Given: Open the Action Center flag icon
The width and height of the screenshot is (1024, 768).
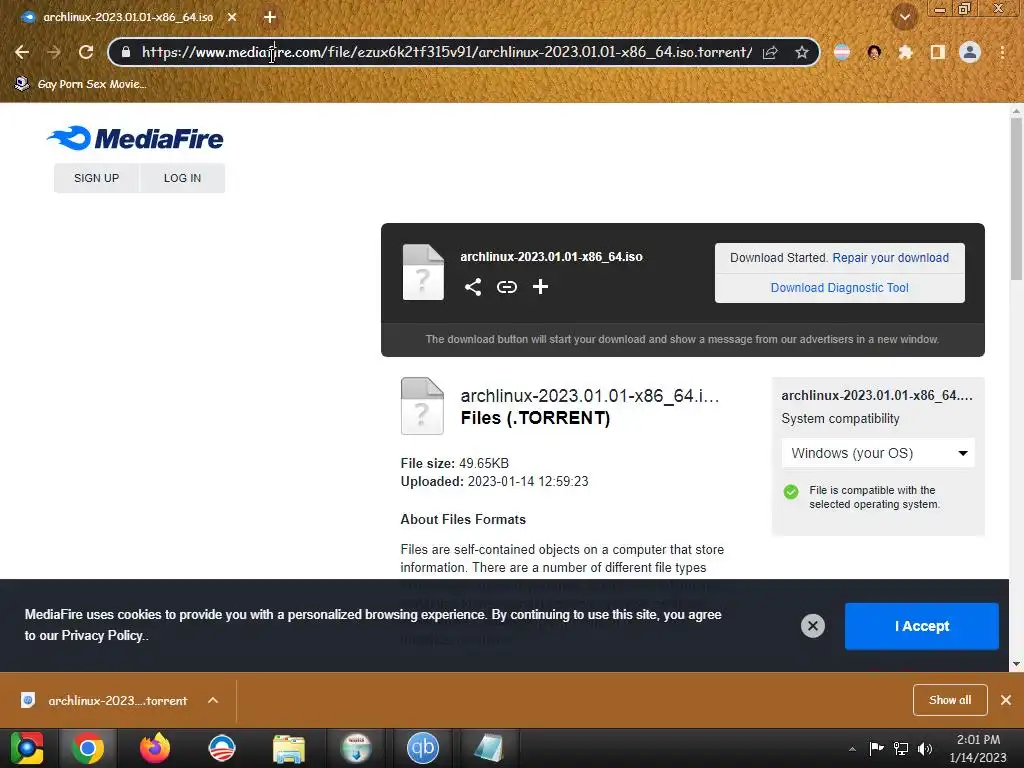Looking at the screenshot, I should [876, 748].
